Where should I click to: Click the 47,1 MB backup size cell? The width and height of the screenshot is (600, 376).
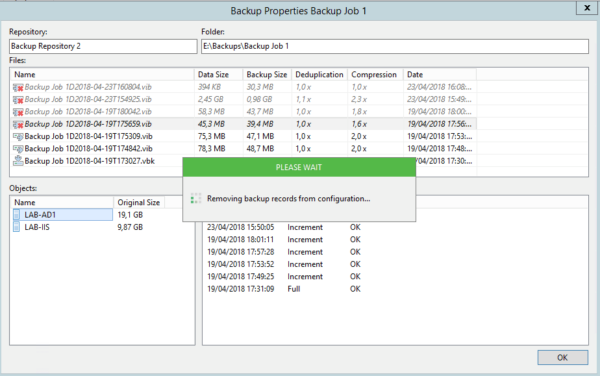[x=260, y=137]
